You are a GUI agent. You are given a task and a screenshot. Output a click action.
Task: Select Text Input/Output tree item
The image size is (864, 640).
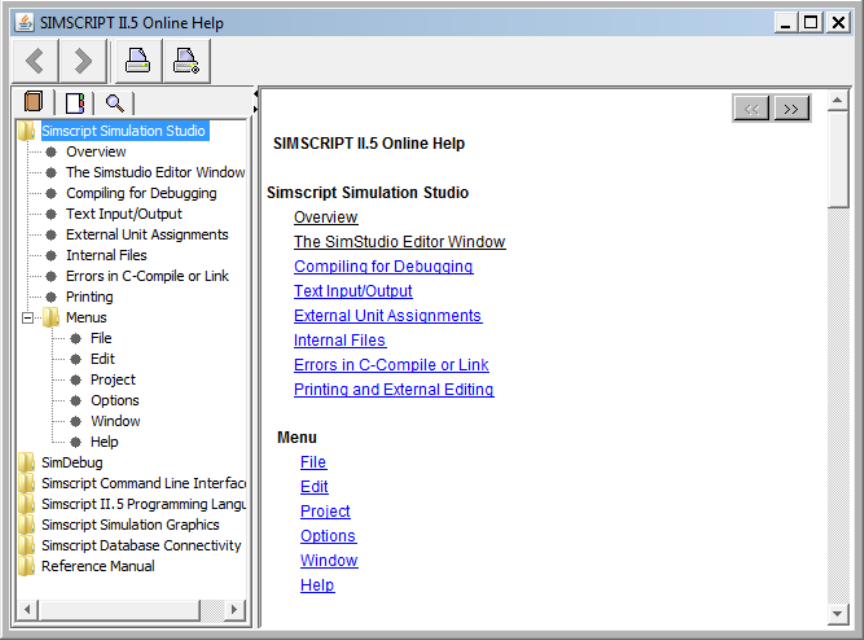coord(124,214)
